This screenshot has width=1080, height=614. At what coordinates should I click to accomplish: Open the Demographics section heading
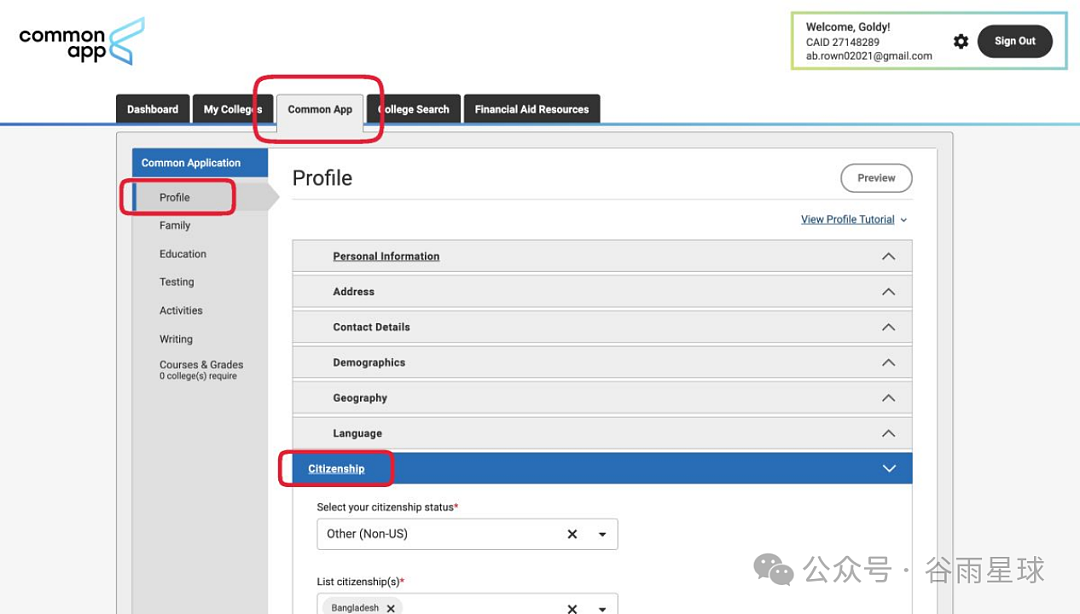[368, 362]
